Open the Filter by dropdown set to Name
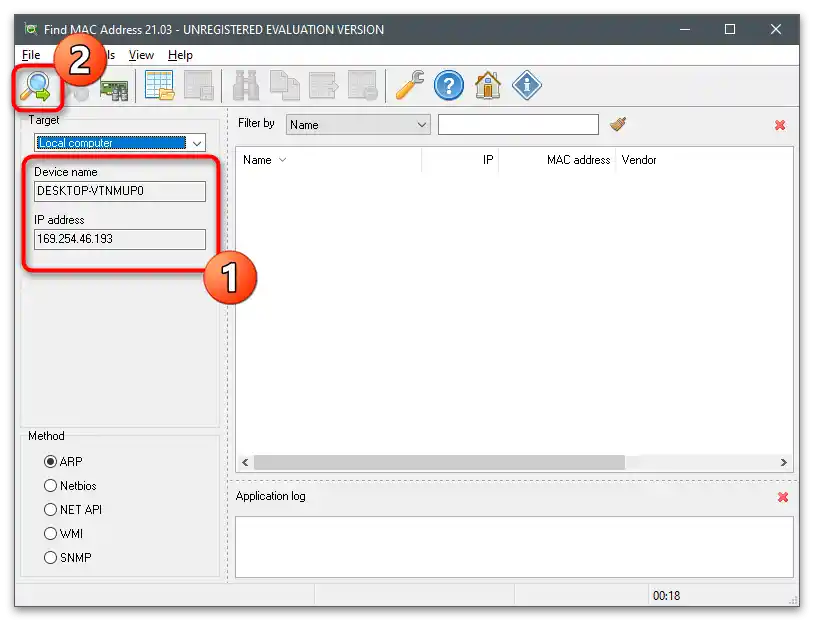 (358, 125)
